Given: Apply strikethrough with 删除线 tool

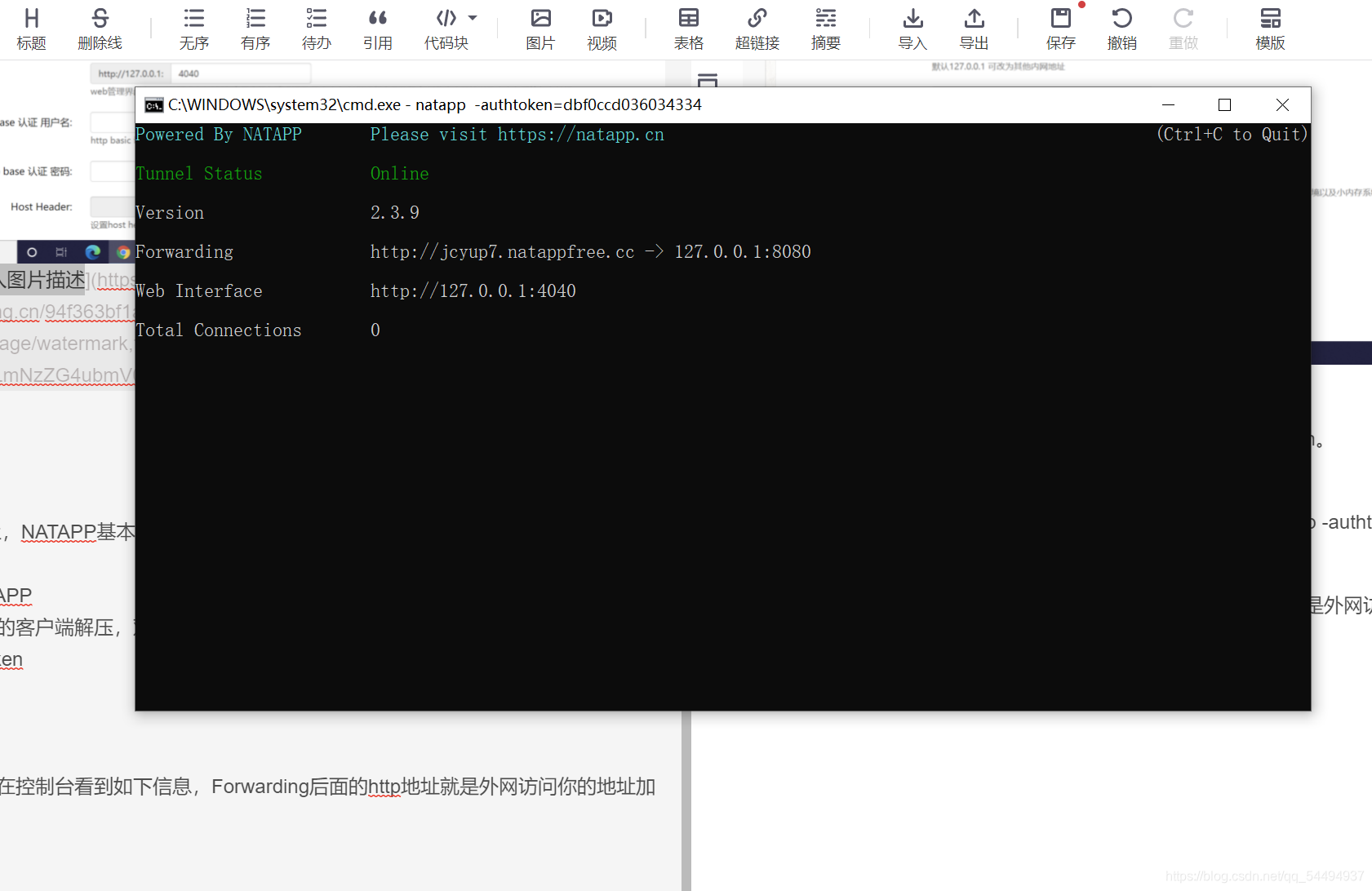Looking at the screenshot, I should (100, 29).
